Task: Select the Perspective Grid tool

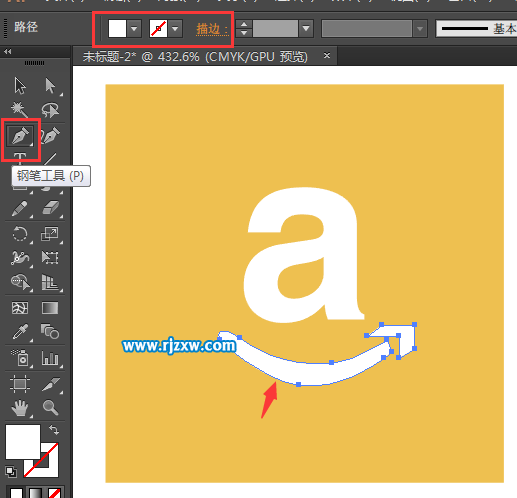Action: point(50,283)
